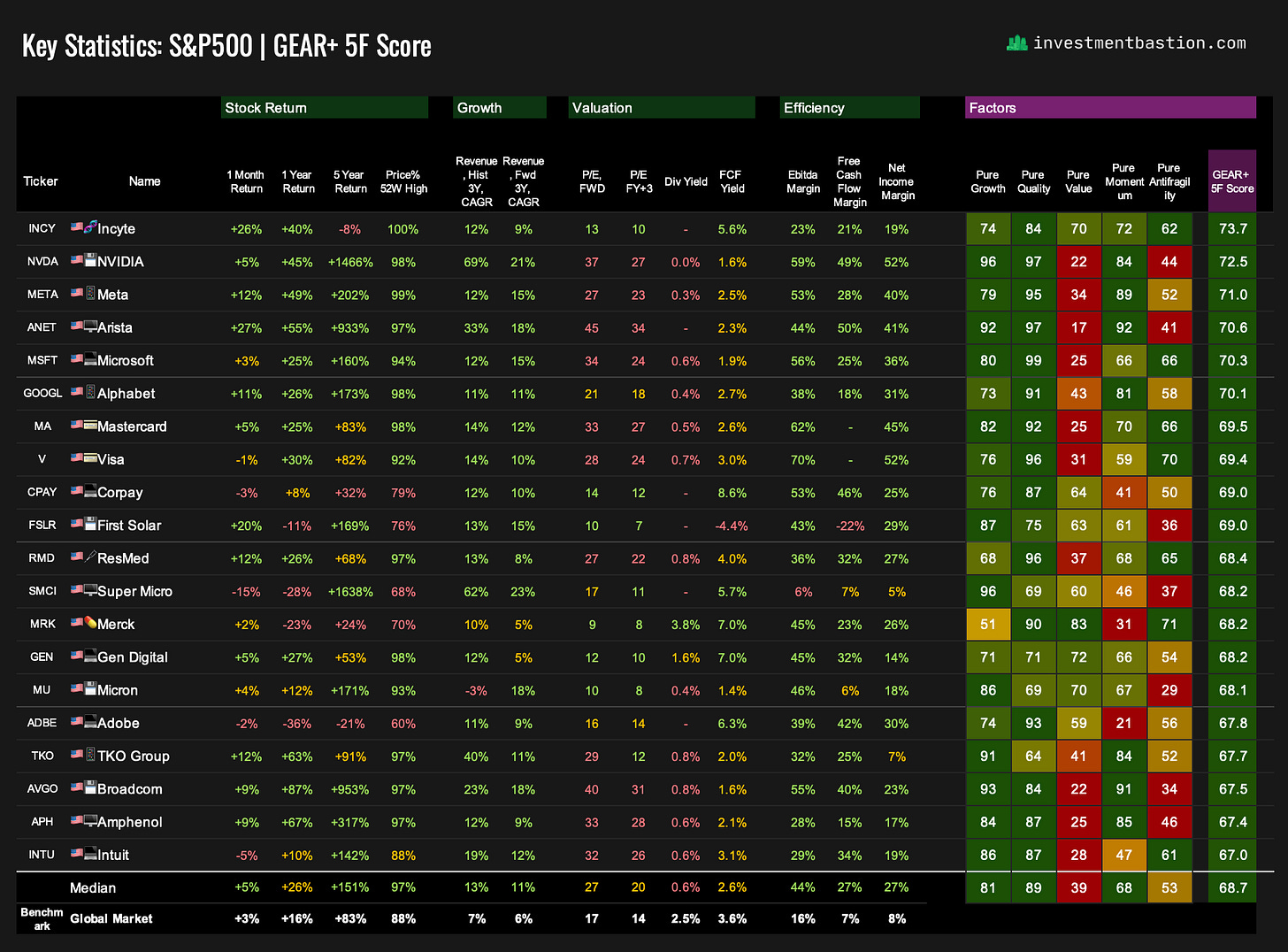The image size is (1288, 952).
Task: Click the 1 Month Return column header
Action: click(x=246, y=181)
